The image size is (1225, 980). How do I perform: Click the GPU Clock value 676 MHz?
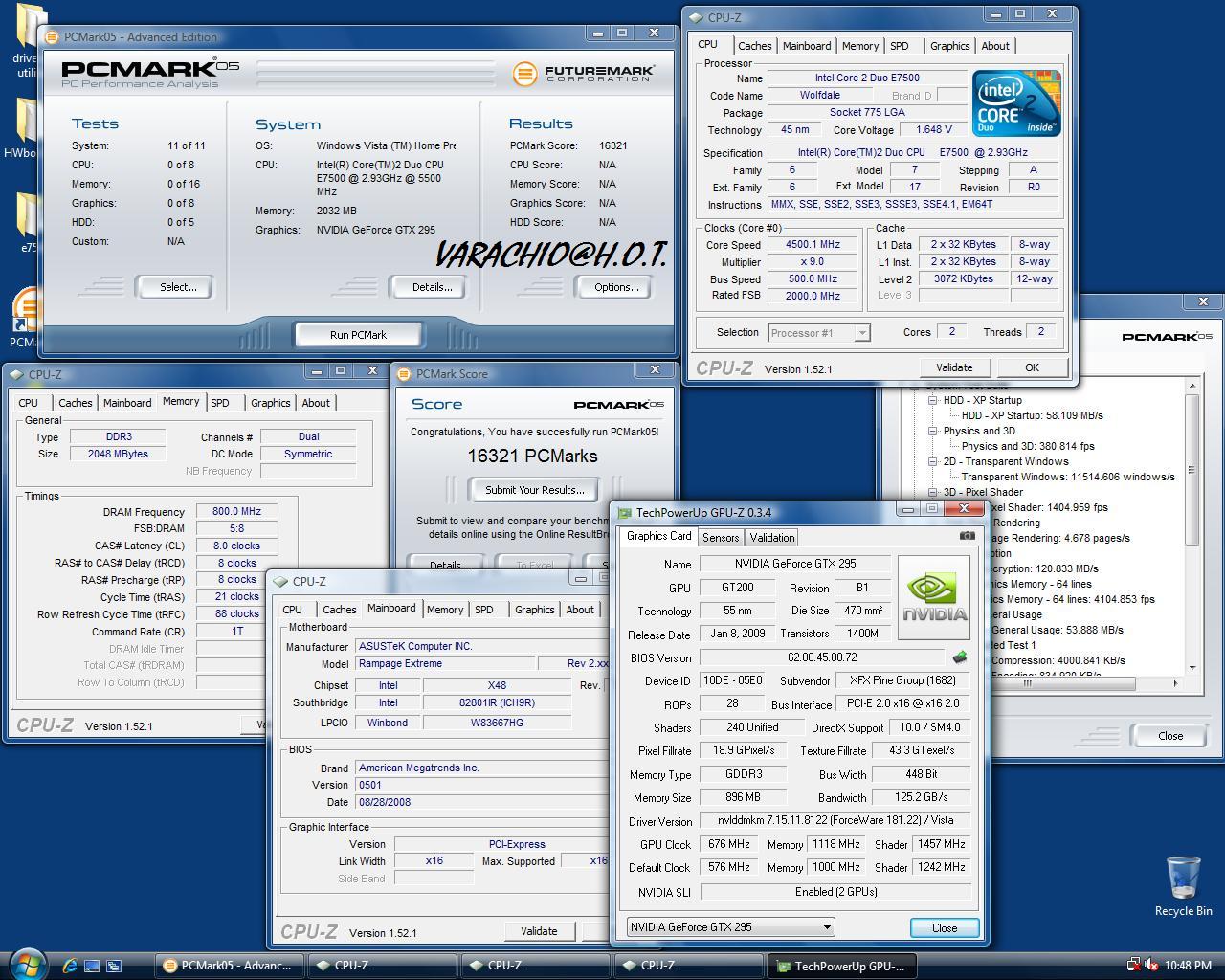tap(729, 844)
